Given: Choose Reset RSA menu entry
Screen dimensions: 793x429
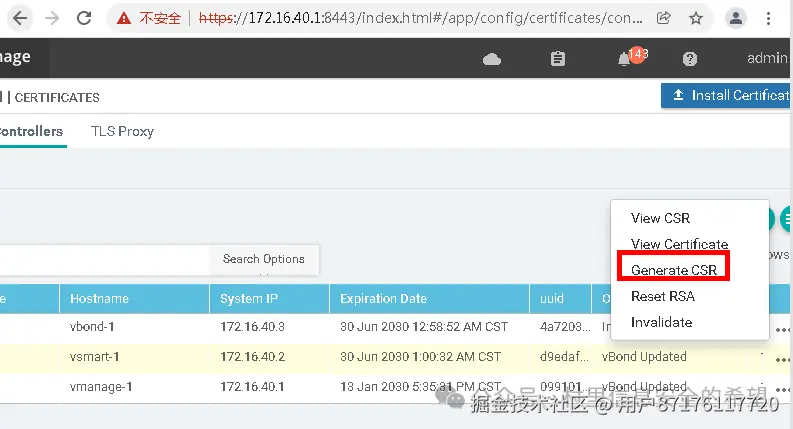Looking at the screenshot, I should pos(663,296).
